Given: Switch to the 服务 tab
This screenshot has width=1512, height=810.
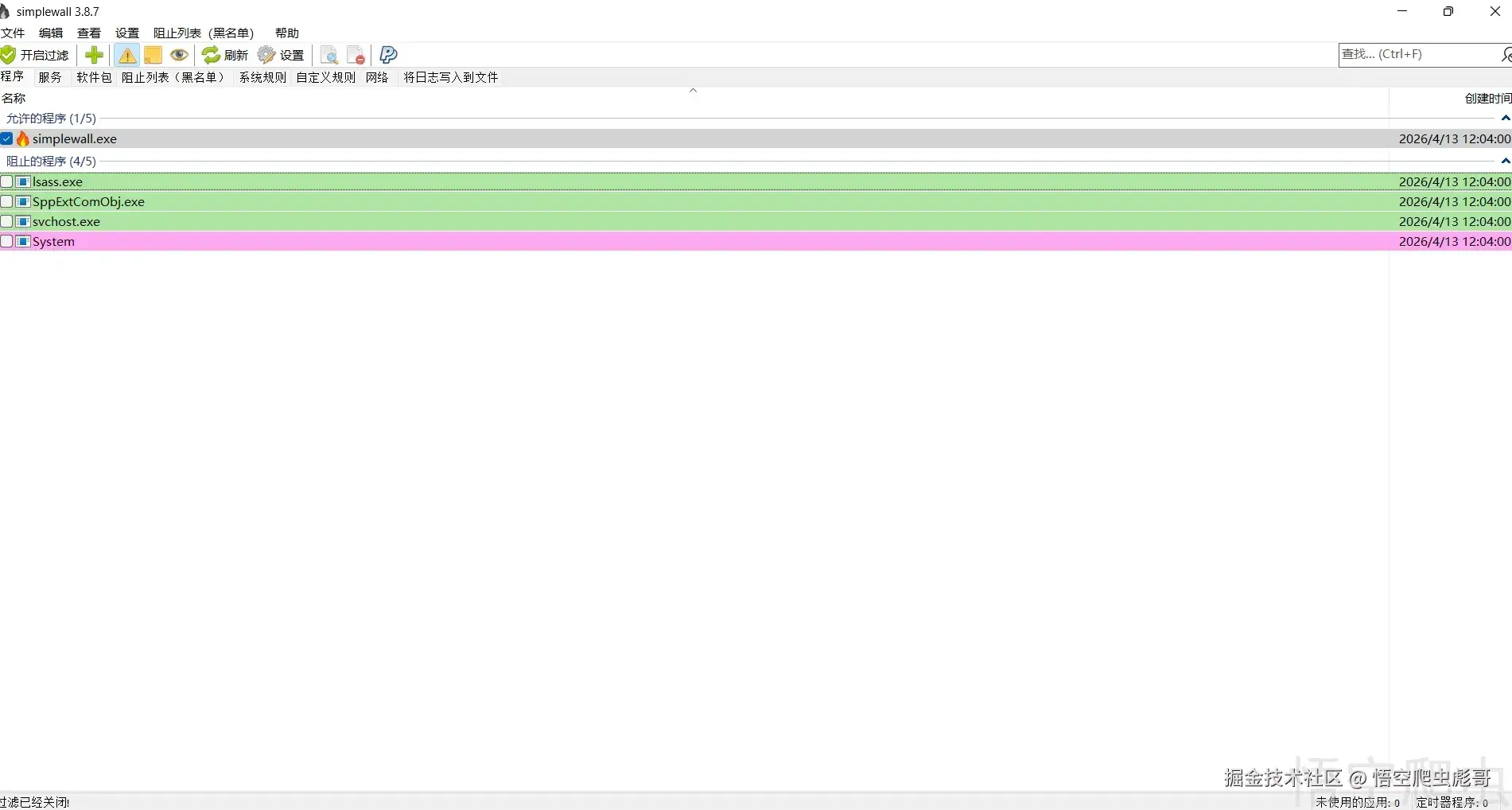Looking at the screenshot, I should point(50,77).
